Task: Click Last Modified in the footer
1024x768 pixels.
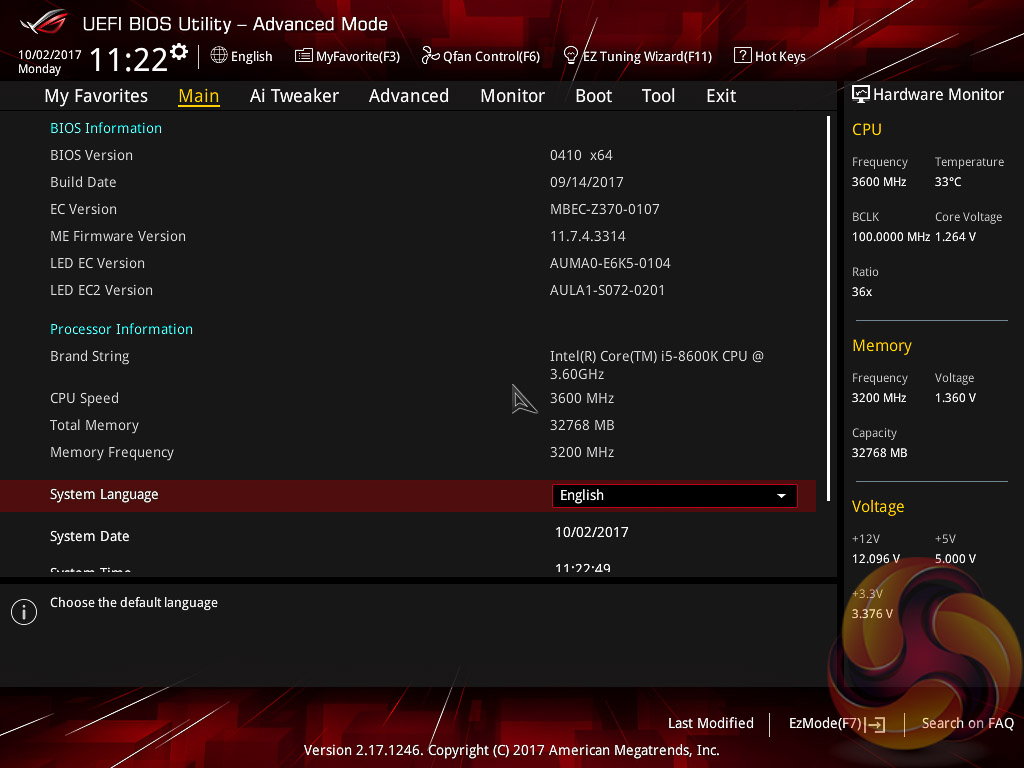Action: point(711,723)
